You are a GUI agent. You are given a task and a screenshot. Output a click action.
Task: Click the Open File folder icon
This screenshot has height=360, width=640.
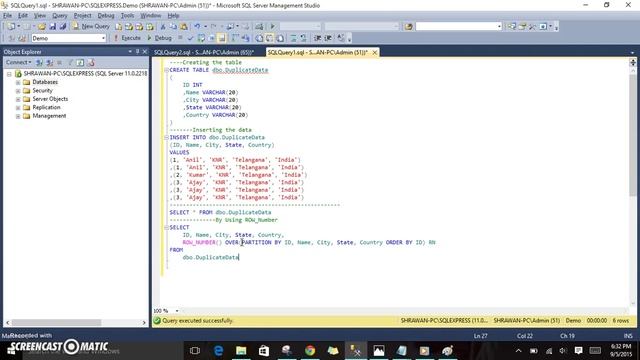tap(42, 27)
